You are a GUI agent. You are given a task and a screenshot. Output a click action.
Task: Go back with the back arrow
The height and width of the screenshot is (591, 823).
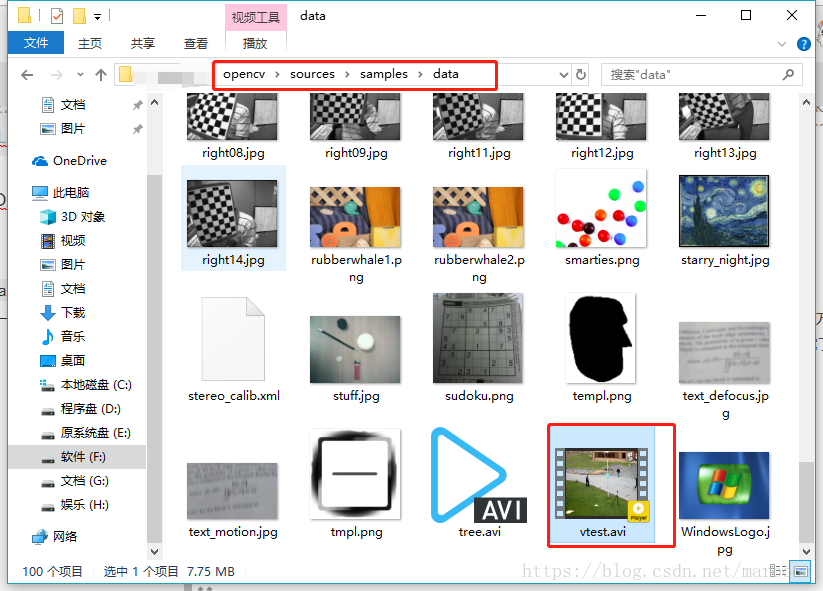(27, 75)
